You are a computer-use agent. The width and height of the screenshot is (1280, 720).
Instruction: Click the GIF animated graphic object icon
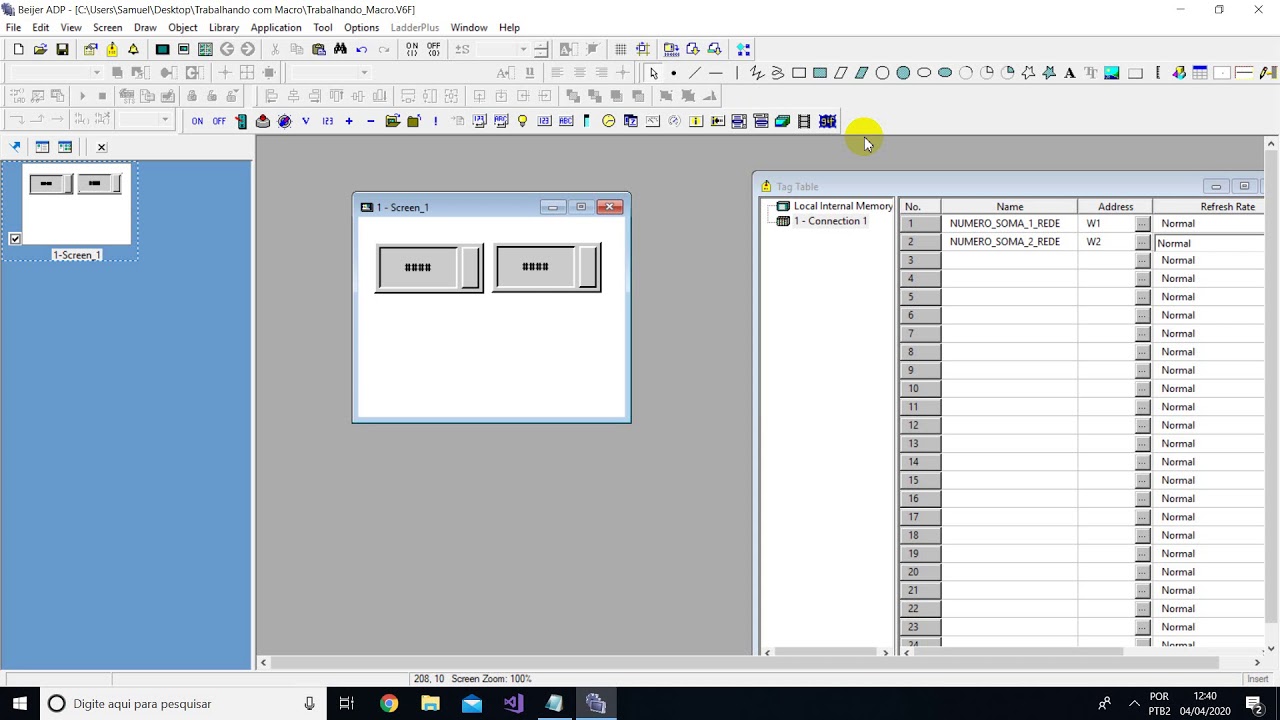(827, 121)
